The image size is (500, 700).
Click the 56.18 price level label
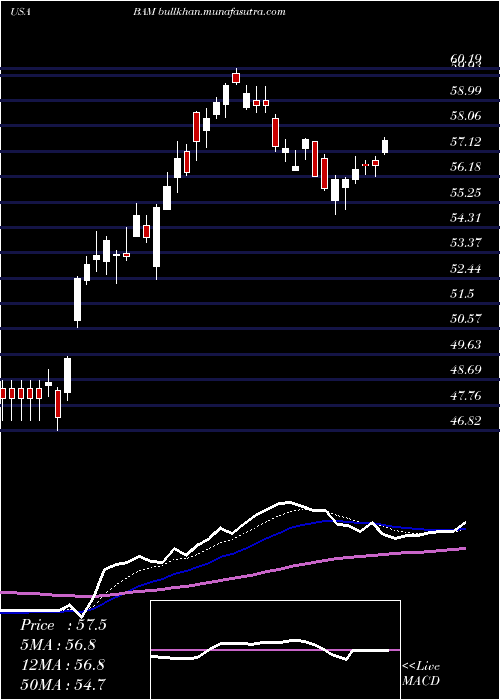(466, 167)
